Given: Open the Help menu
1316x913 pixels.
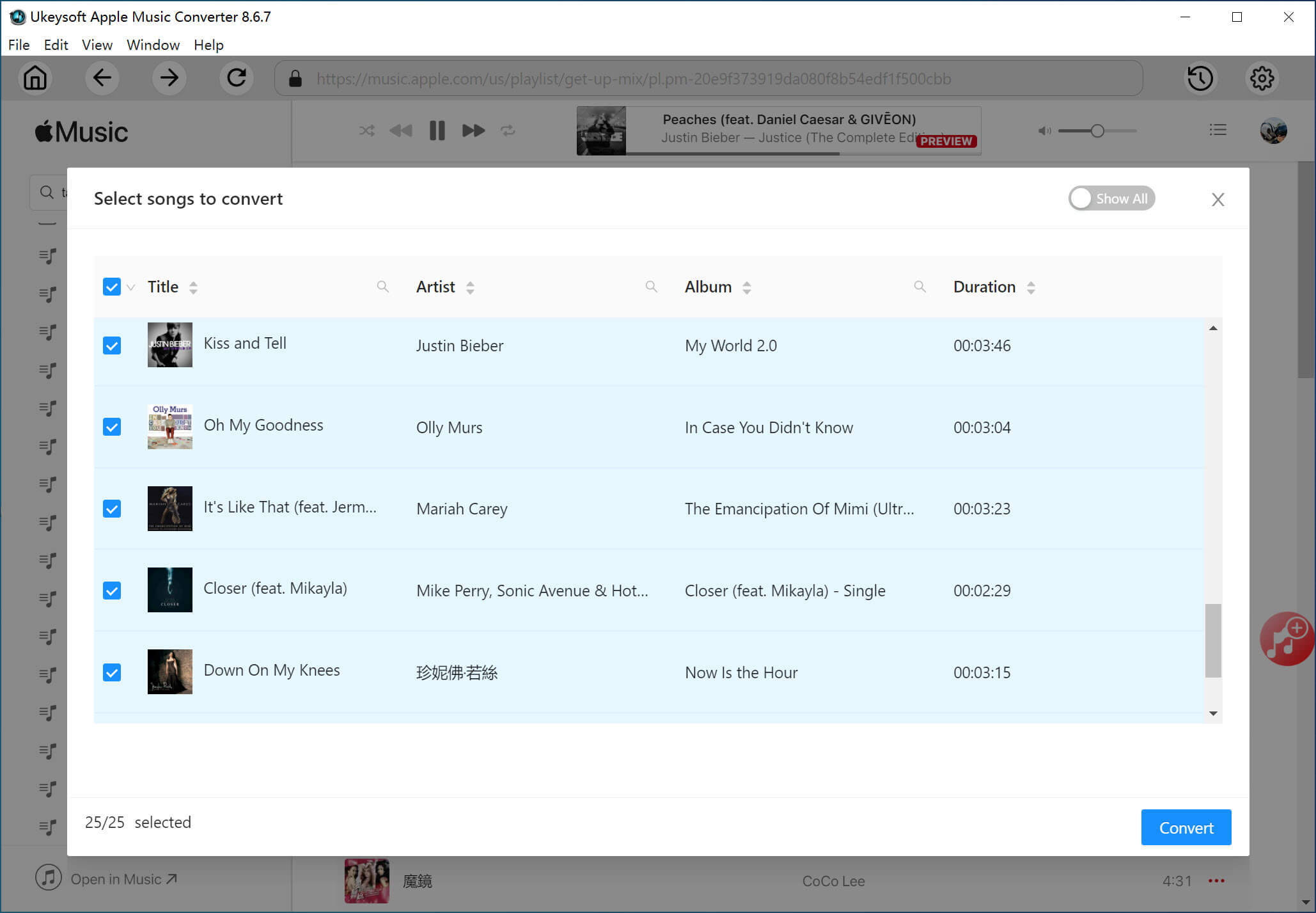Looking at the screenshot, I should coord(209,44).
